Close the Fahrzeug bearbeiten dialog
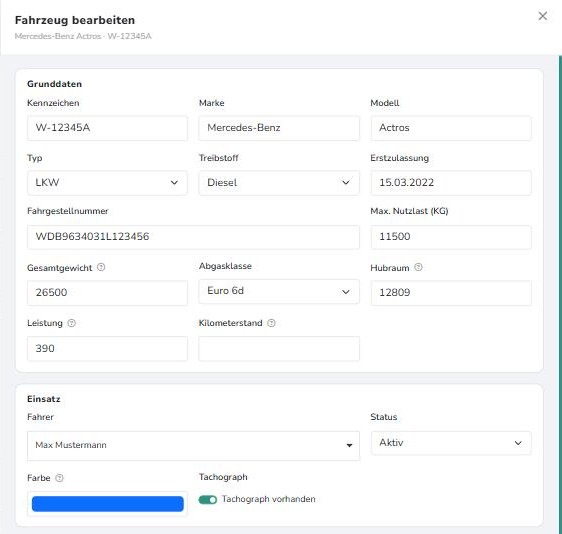The image size is (562, 534). (x=542, y=16)
